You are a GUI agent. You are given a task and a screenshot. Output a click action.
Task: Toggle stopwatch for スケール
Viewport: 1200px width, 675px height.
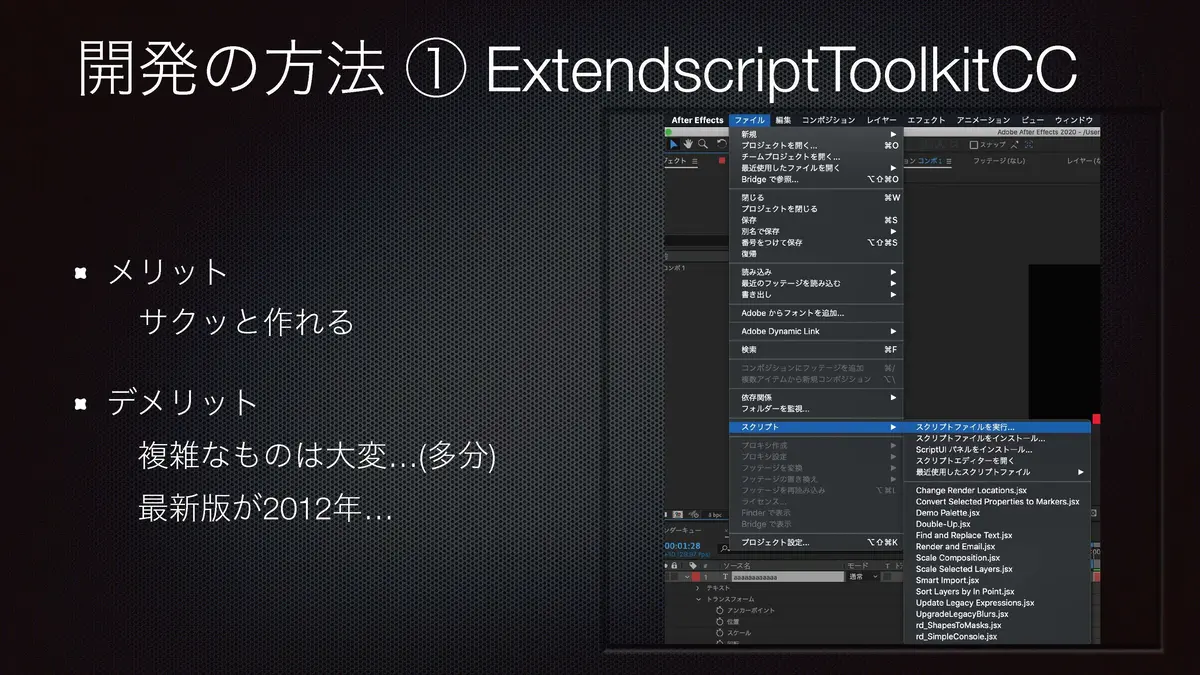tap(720, 633)
